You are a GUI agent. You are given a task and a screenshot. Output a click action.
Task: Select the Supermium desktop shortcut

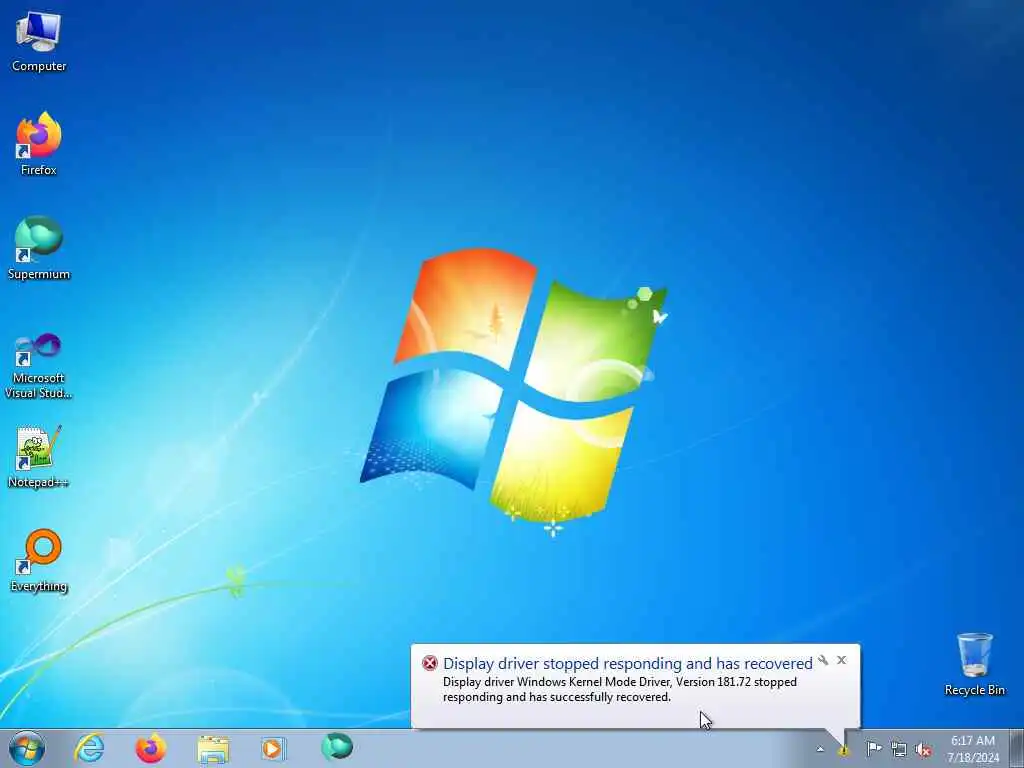(x=39, y=248)
